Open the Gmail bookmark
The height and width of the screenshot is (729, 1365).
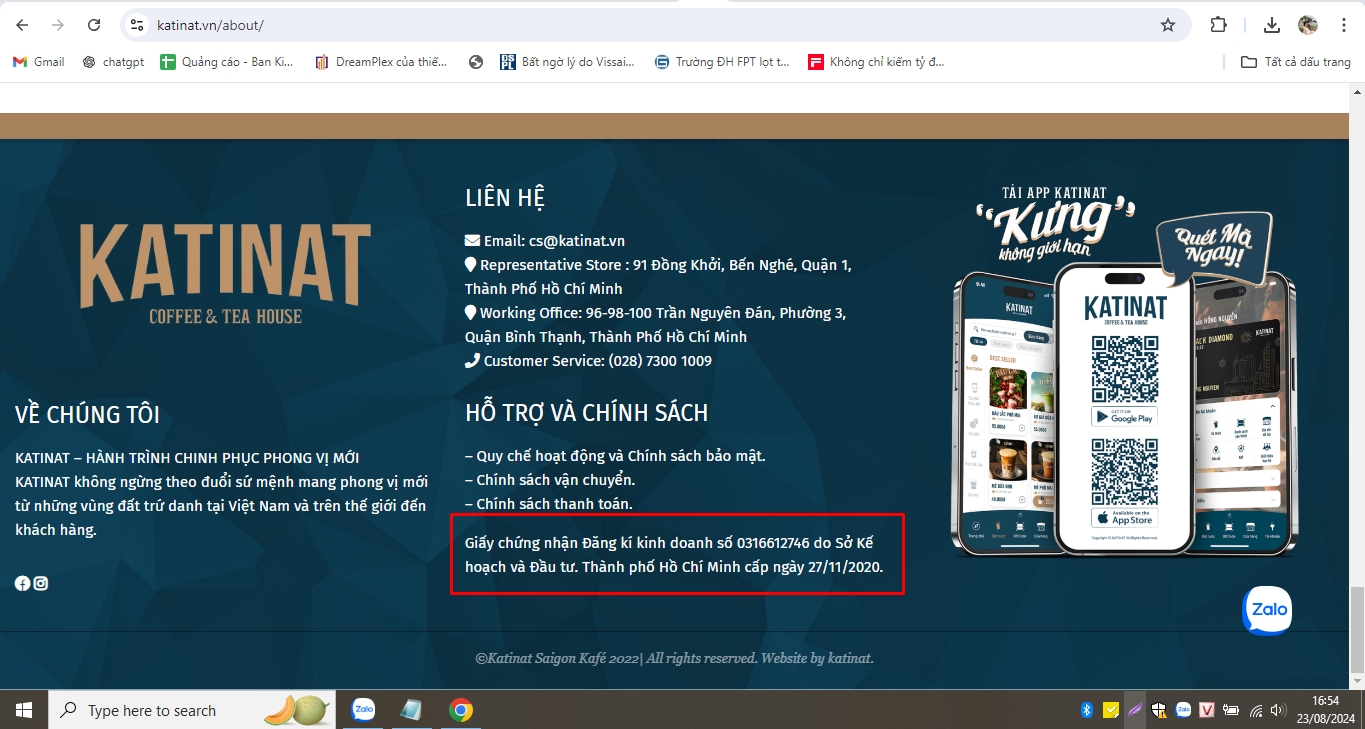(38, 61)
